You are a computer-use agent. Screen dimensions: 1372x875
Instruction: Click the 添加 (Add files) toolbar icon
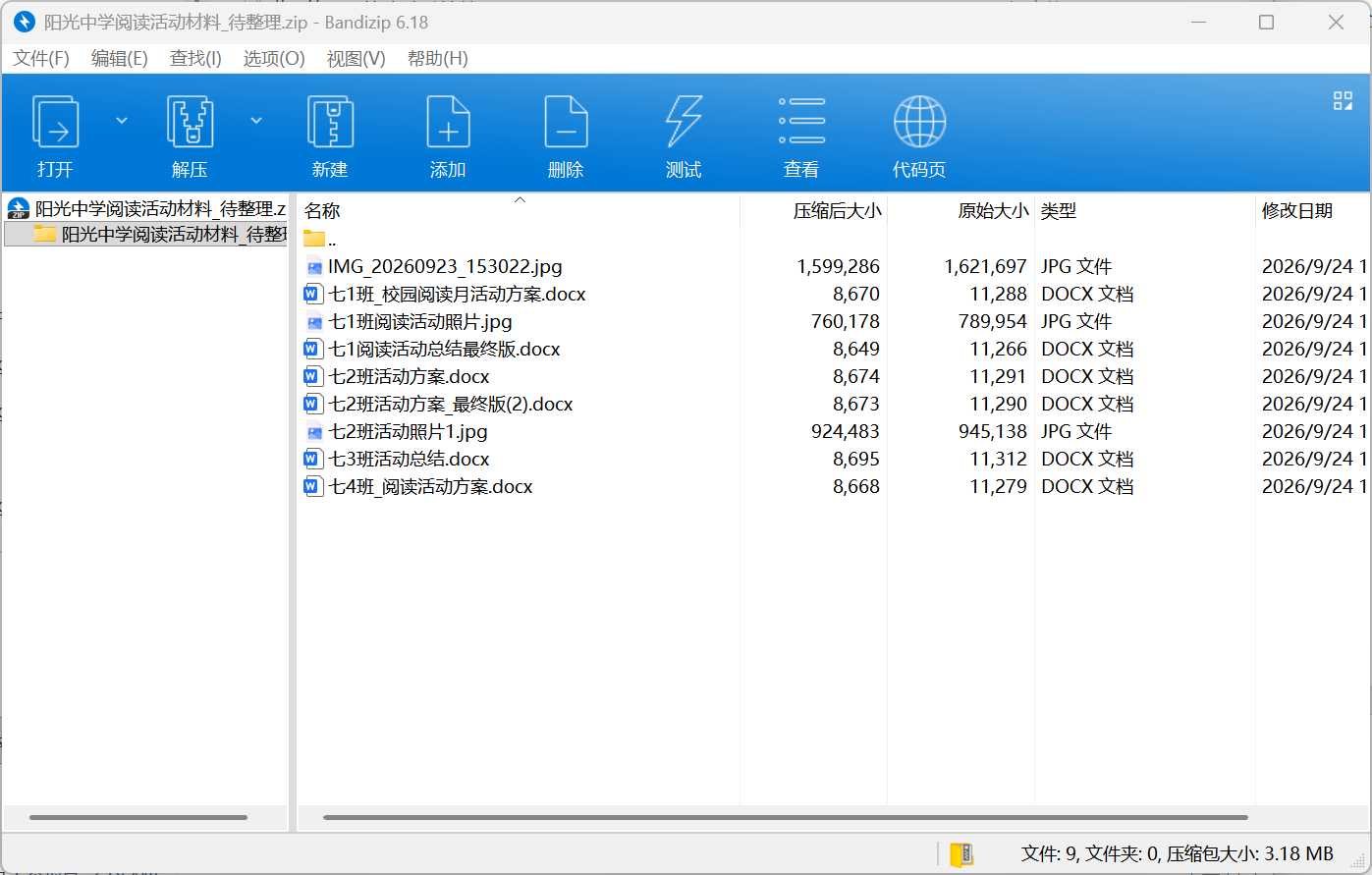tap(448, 121)
